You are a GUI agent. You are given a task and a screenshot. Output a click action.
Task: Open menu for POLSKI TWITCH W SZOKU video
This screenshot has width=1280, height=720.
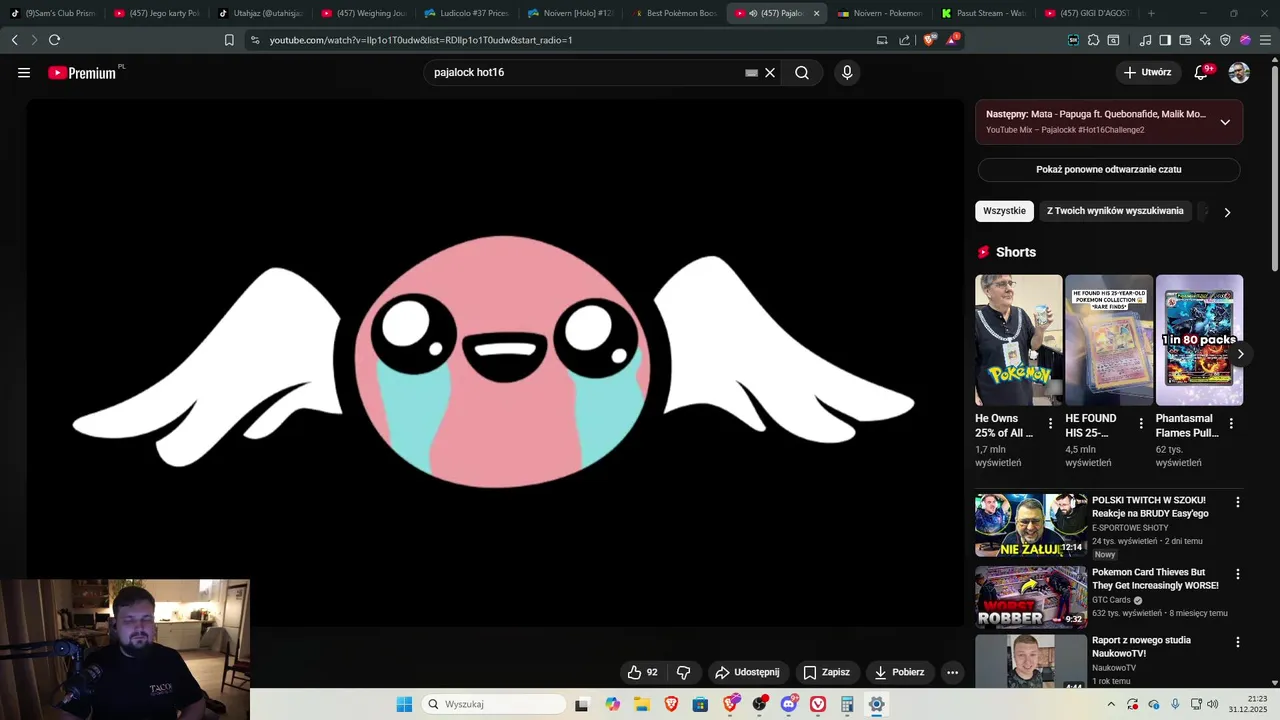coord(1238,503)
